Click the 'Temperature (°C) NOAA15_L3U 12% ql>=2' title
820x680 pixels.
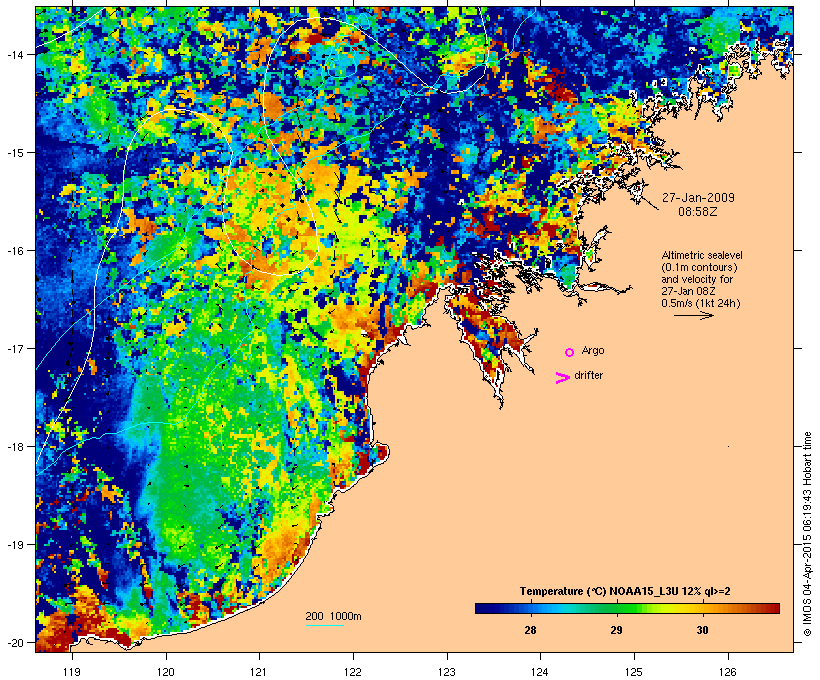[x=625, y=591]
